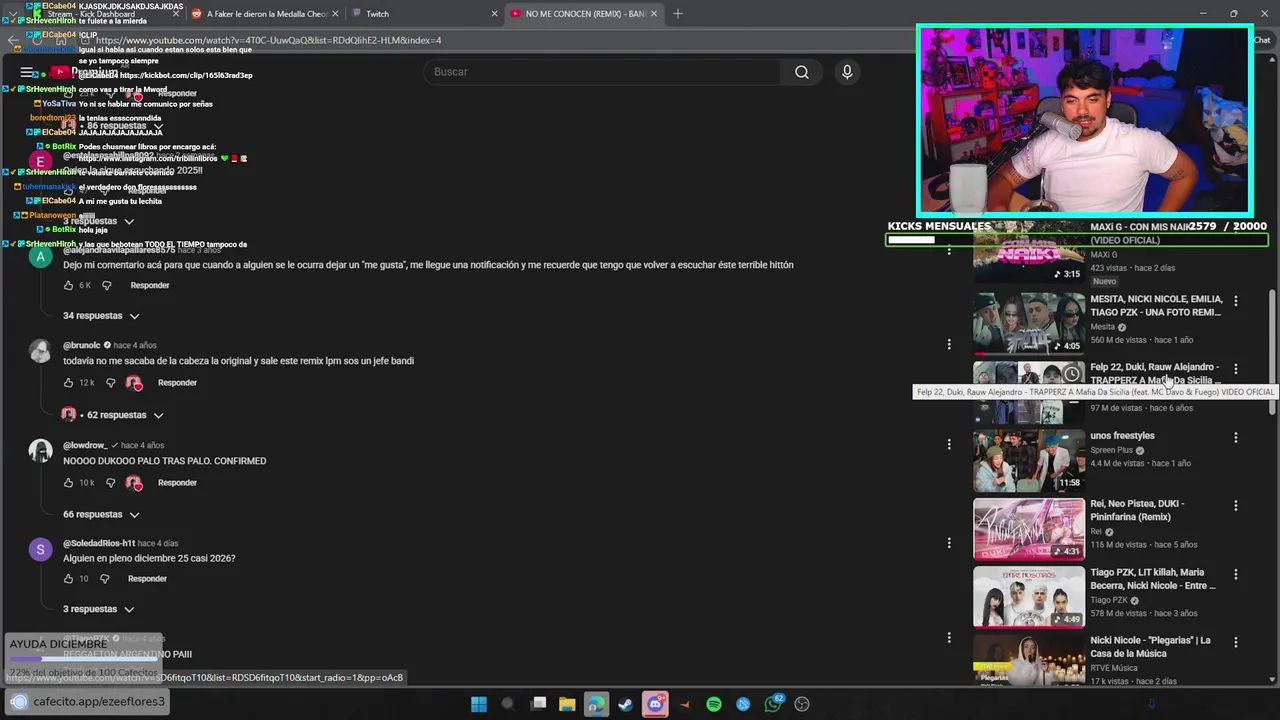Open the @lowdrow_ channel link

coord(85,445)
